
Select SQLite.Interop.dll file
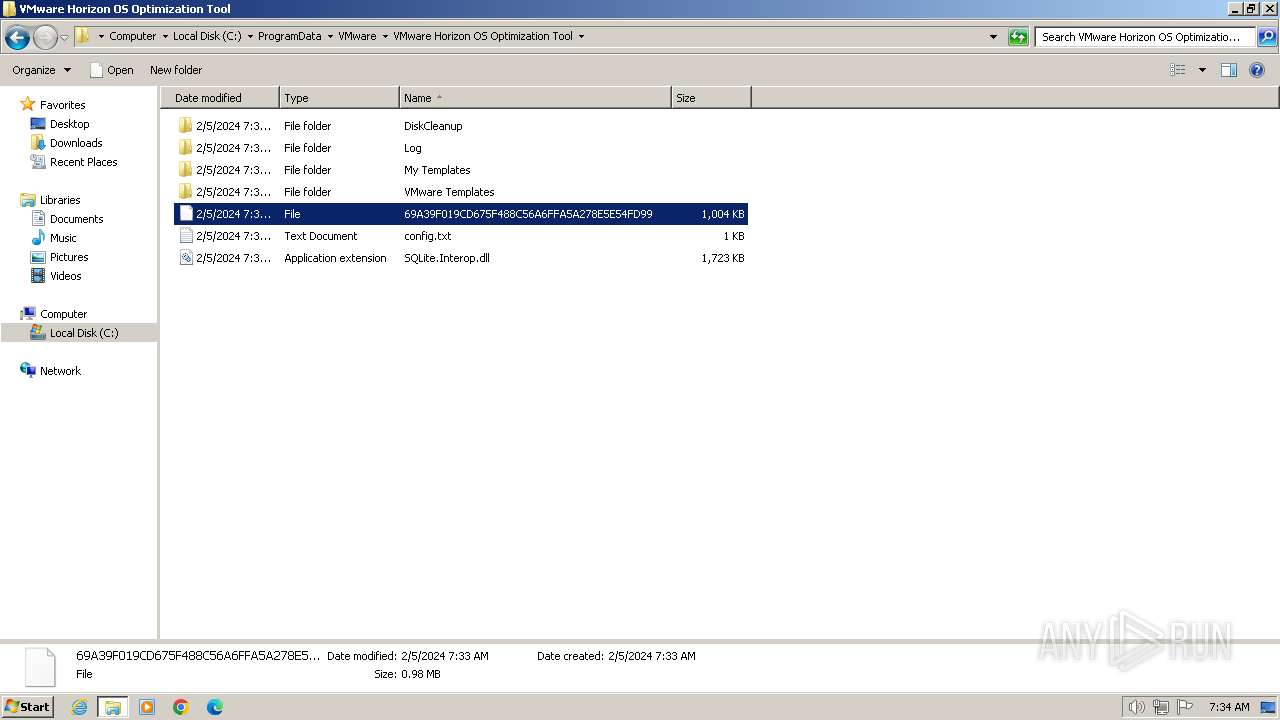click(x=460, y=258)
